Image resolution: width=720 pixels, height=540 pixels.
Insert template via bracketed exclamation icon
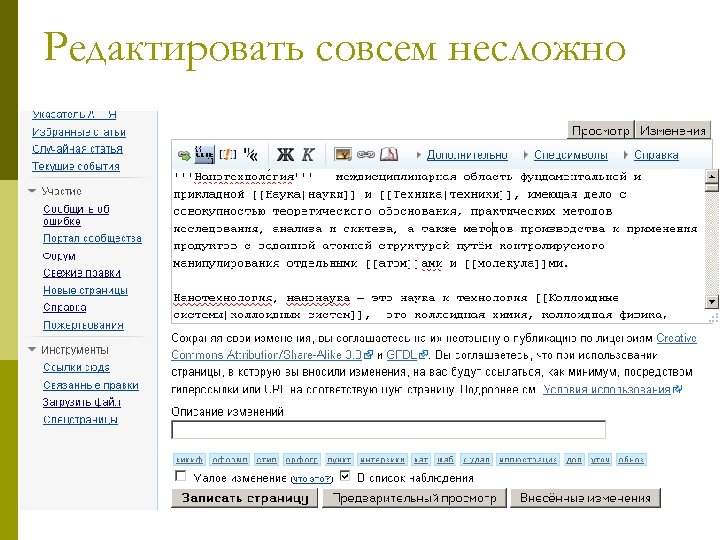pyautogui.click(x=228, y=155)
